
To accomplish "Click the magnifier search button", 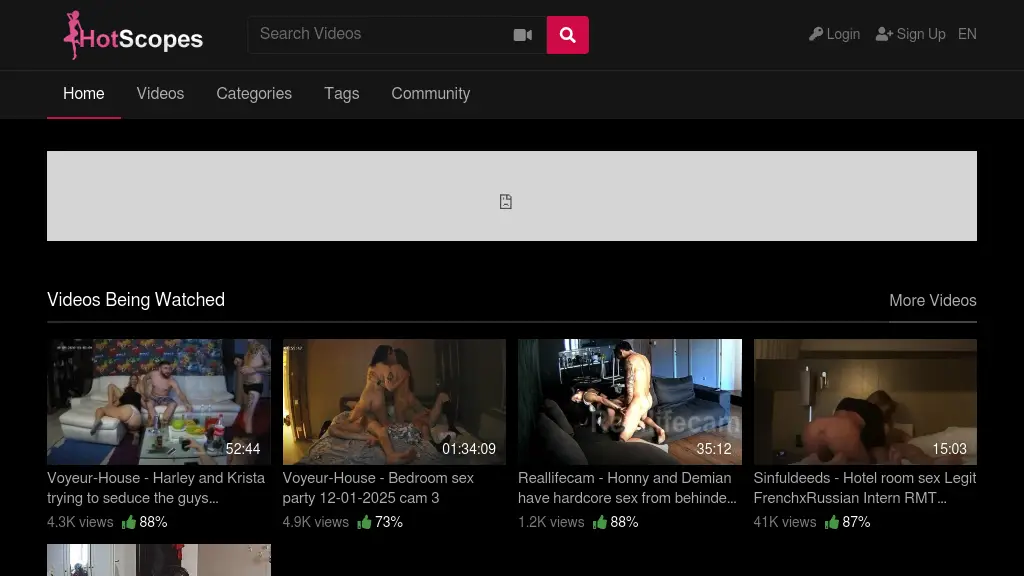I will (x=567, y=35).
